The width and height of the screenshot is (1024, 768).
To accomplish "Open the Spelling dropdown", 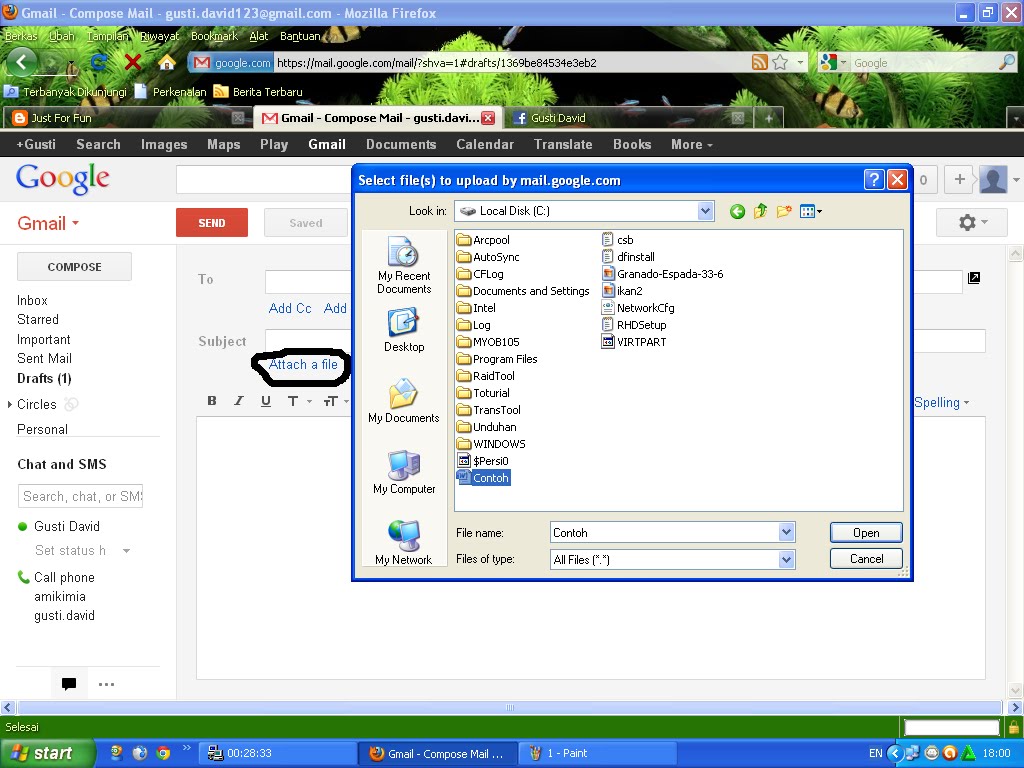I will (942, 402).
